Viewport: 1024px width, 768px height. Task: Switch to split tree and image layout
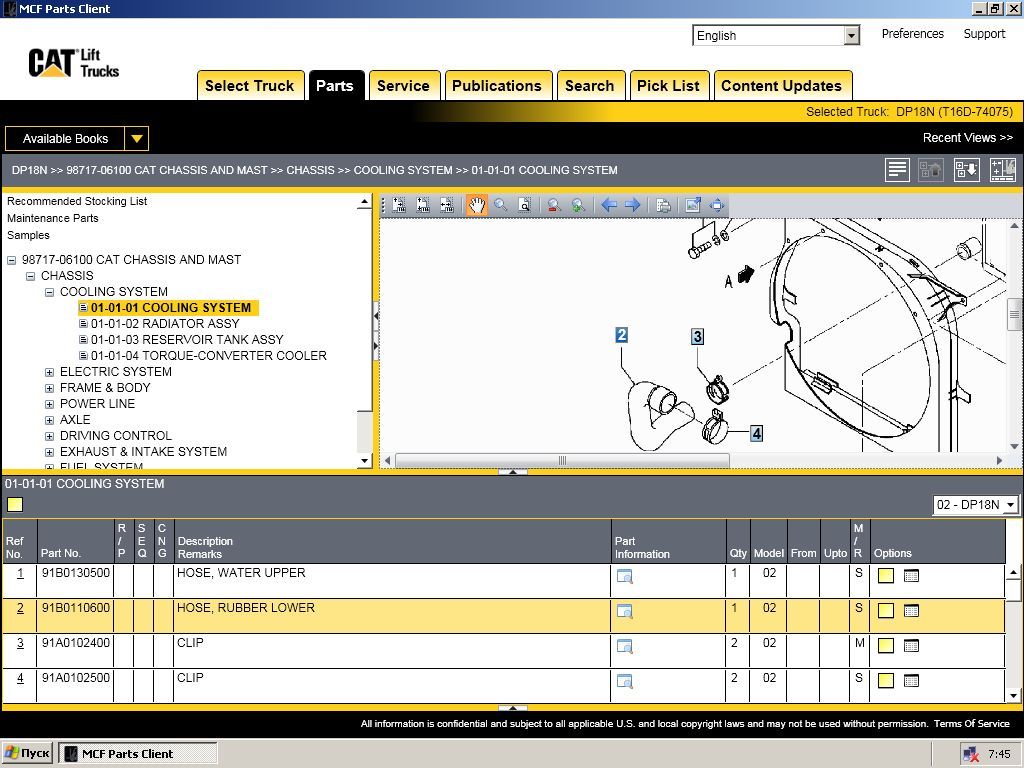1002,170
